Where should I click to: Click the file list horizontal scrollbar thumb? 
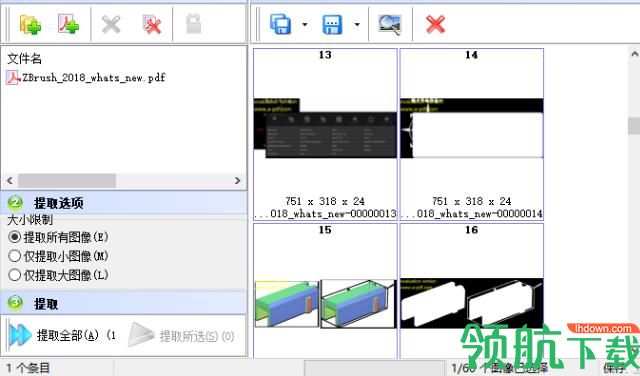coord(67,180)
